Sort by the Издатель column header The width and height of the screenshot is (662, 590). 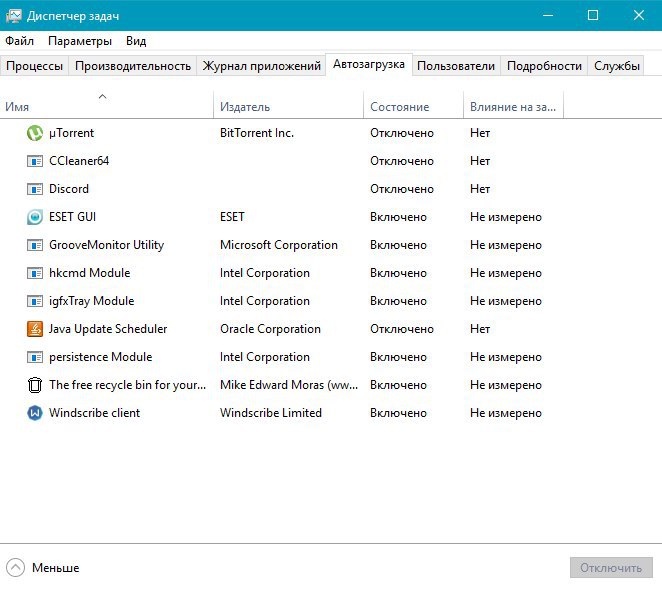coord(288,104)
